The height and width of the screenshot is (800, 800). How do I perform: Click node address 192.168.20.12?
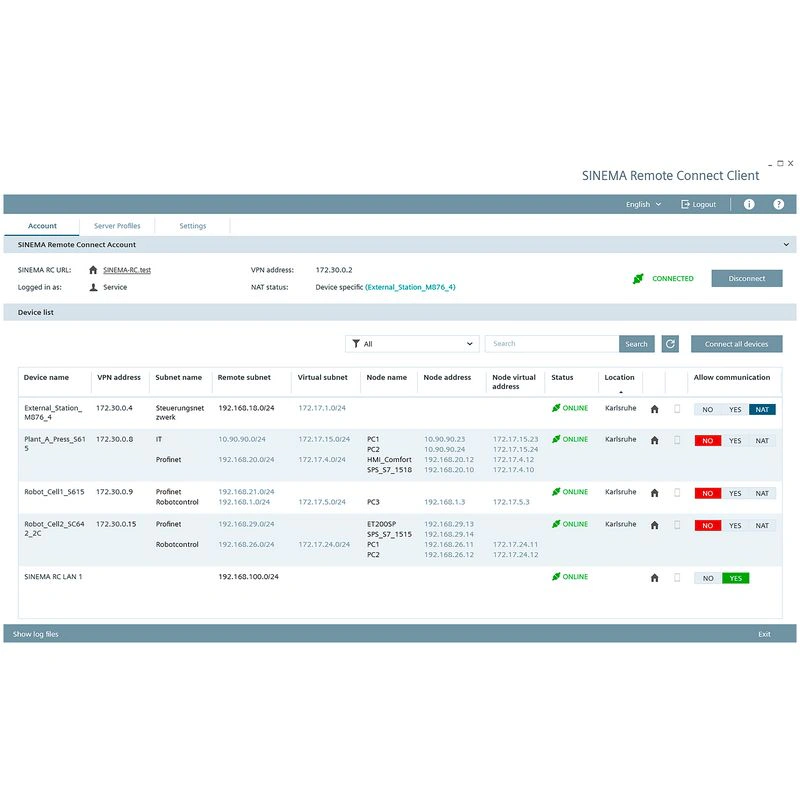coord(449,459)
